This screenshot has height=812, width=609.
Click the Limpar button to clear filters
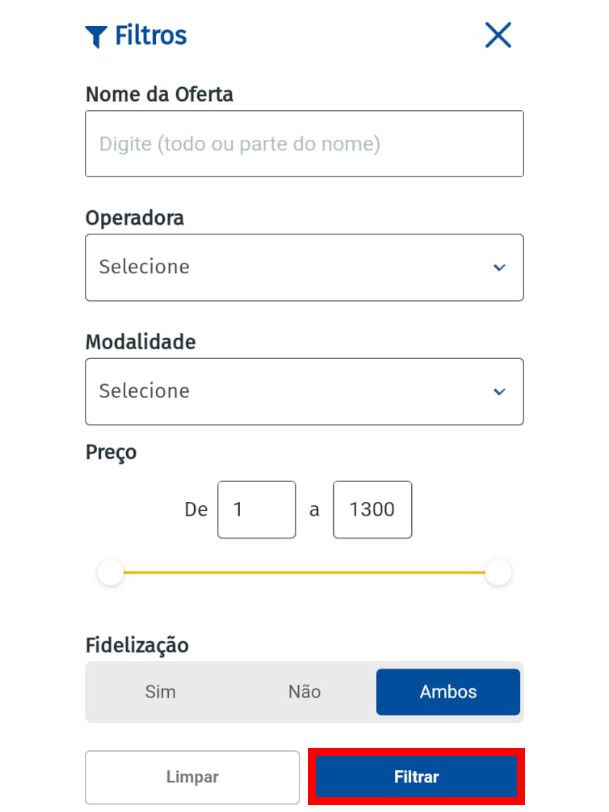click(x=193, y=777)
